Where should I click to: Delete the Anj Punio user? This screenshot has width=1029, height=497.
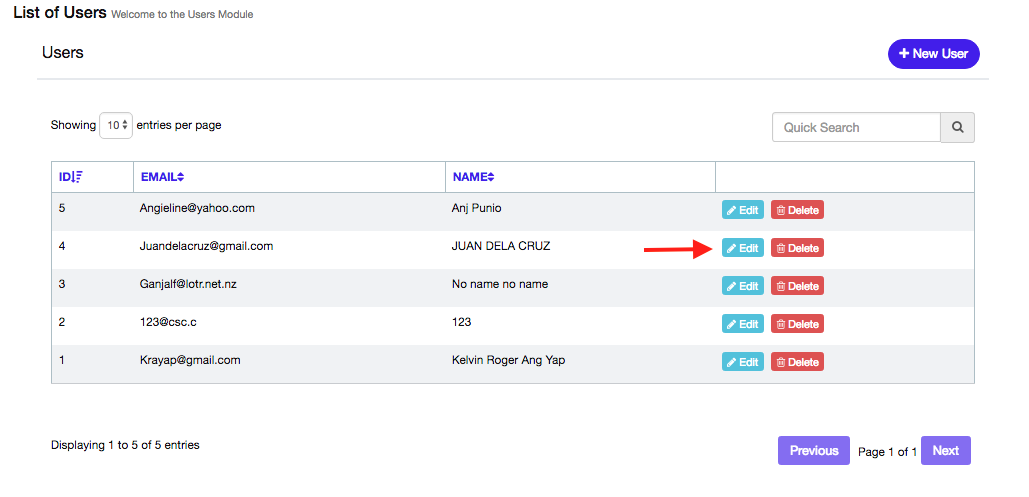[797, 210]
